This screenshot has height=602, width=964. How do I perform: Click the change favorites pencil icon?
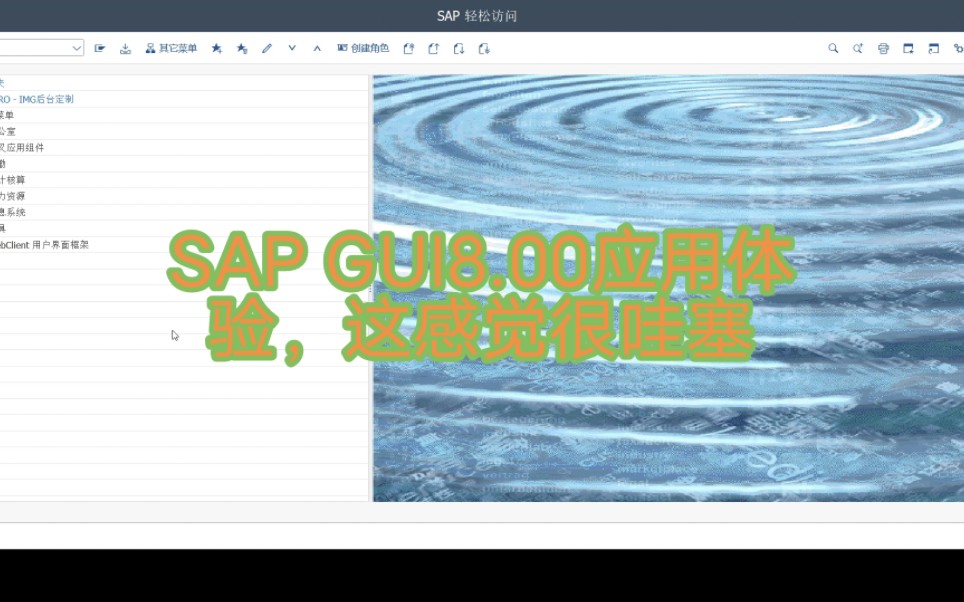(267, 48)
